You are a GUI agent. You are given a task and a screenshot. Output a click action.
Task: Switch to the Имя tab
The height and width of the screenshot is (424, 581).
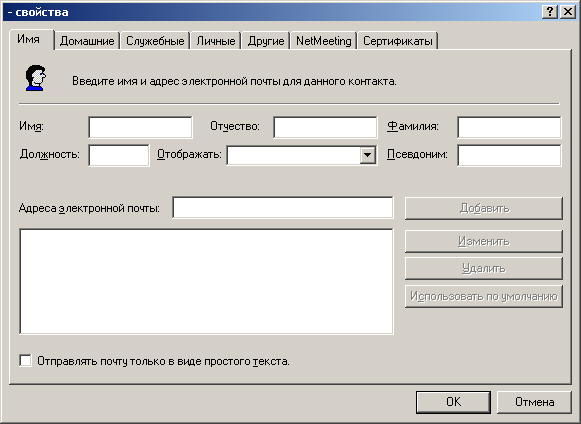31,39
